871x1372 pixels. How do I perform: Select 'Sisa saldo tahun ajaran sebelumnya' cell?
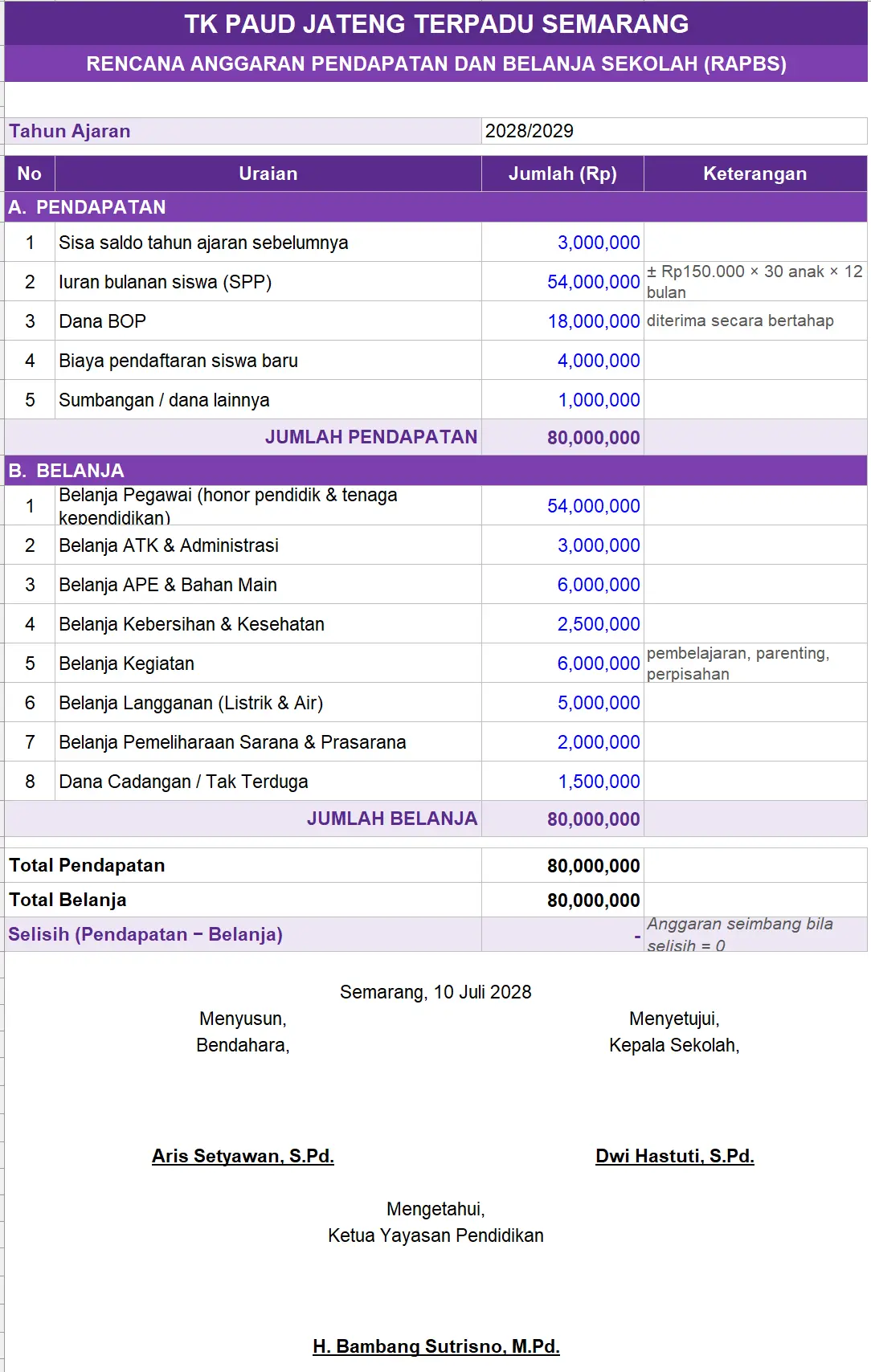[x=268, y=243]
